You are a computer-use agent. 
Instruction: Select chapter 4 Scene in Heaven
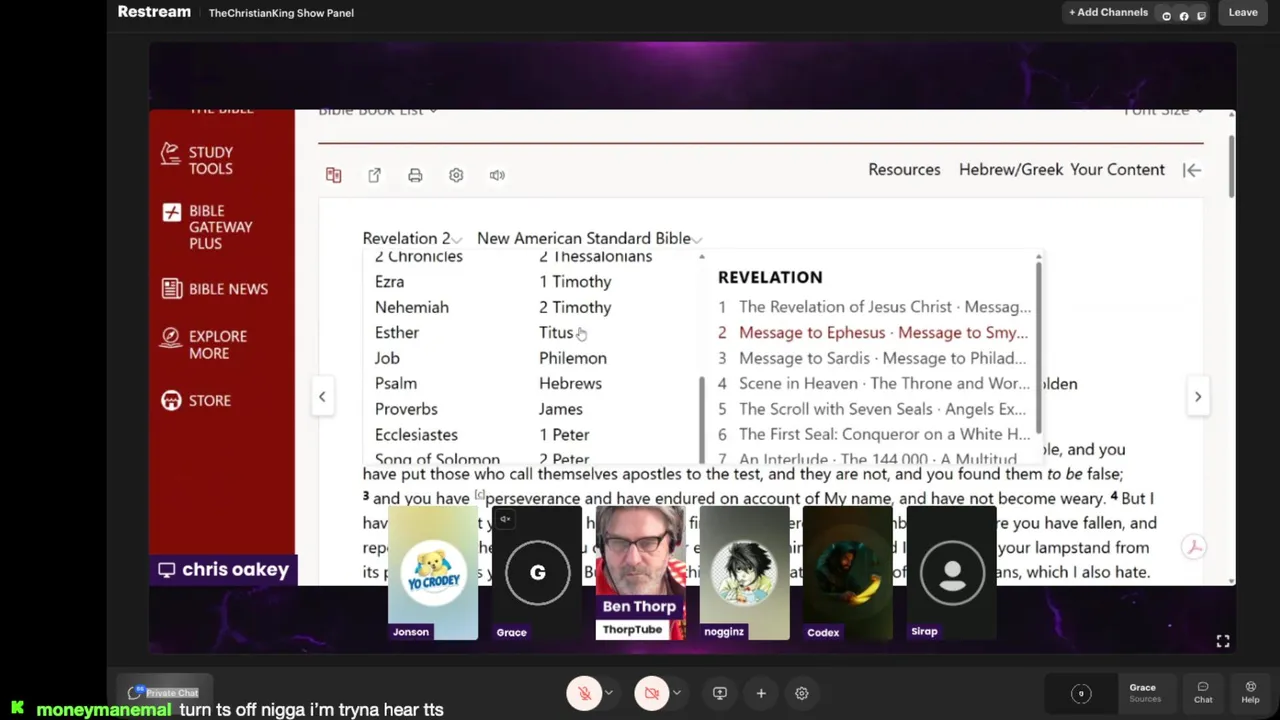click(x=874, y=384)
